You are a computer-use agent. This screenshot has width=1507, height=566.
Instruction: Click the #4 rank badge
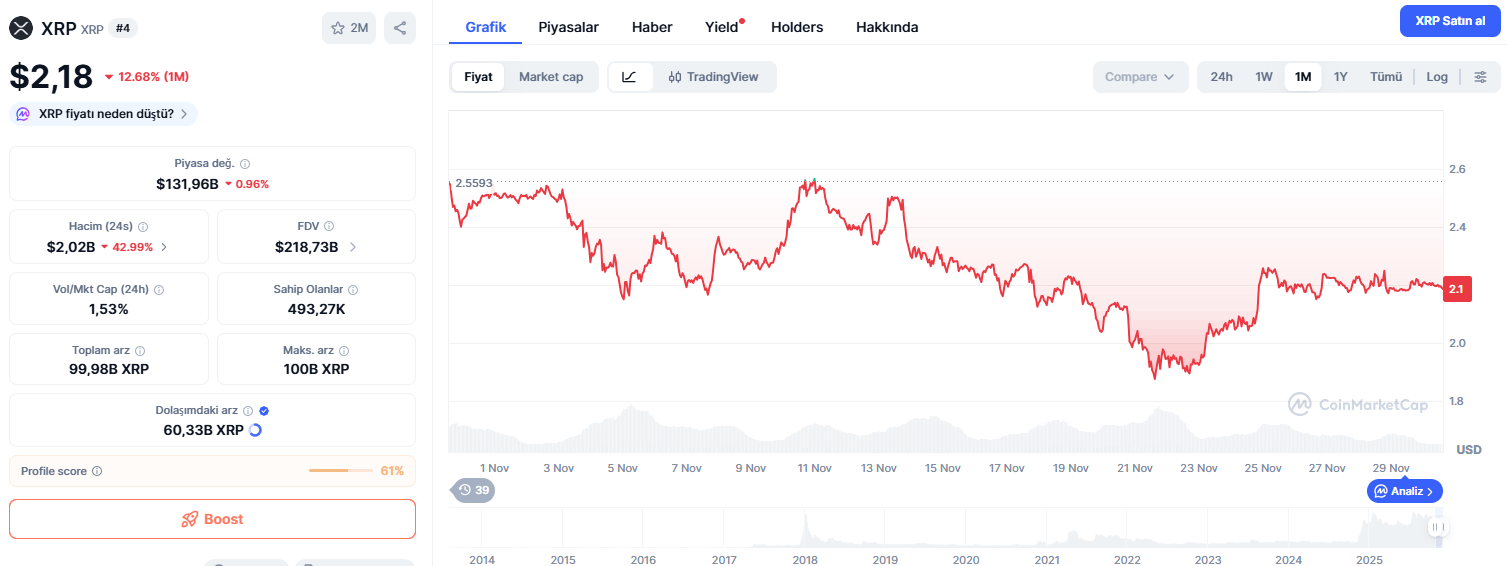tap(123, 28)
